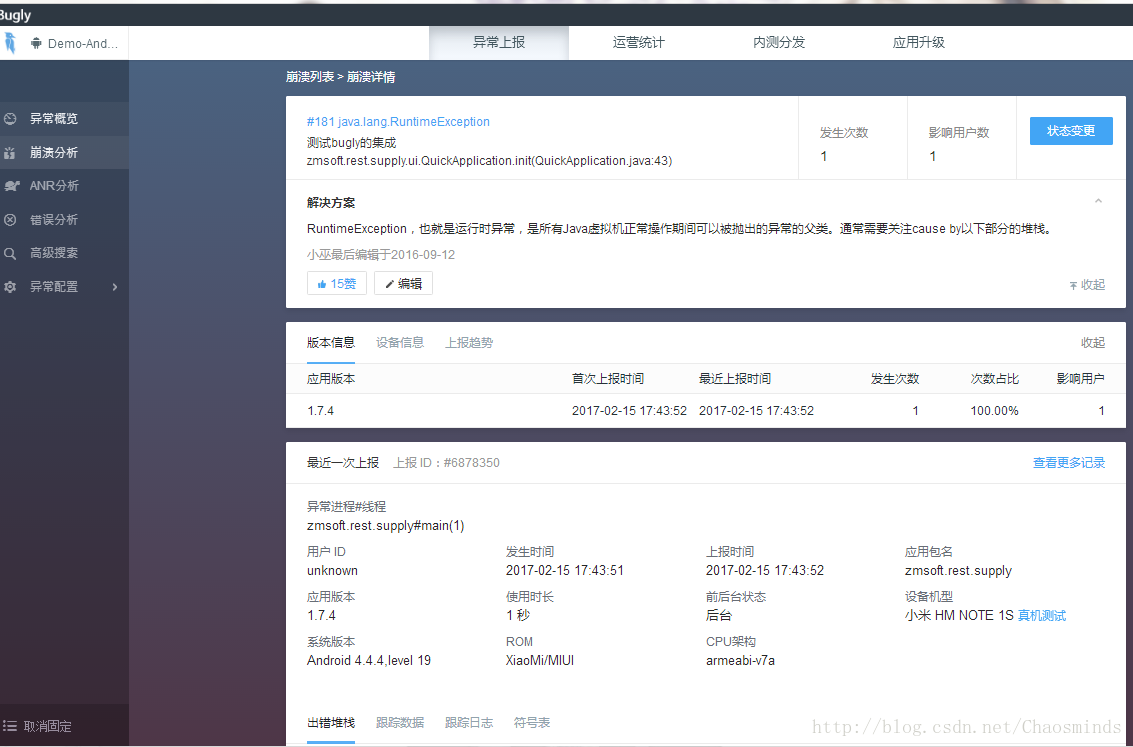Switch to the 设备信息 tab

400,342
